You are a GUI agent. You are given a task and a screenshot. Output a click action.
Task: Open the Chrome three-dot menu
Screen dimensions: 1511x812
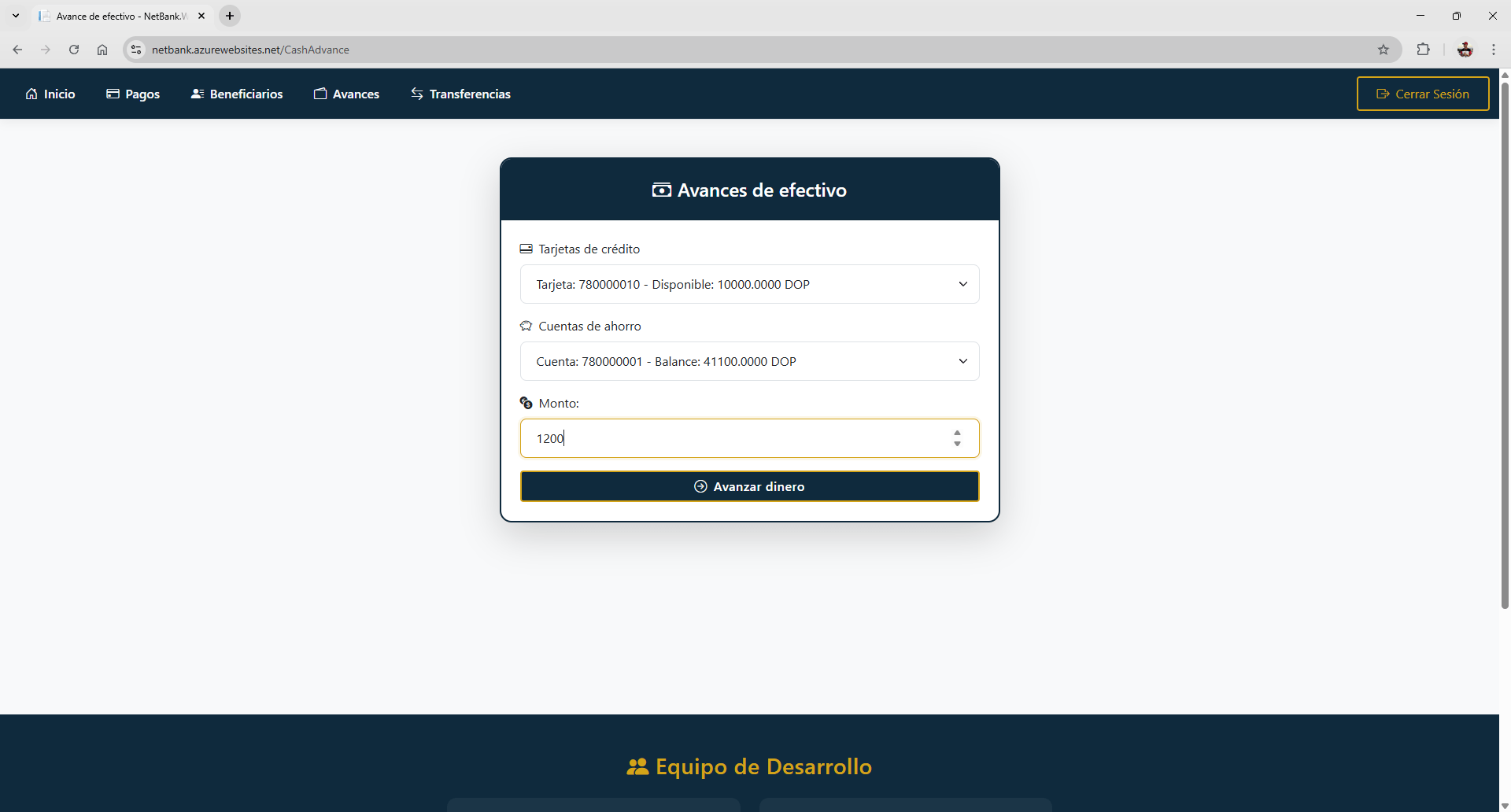[1493, 50]
